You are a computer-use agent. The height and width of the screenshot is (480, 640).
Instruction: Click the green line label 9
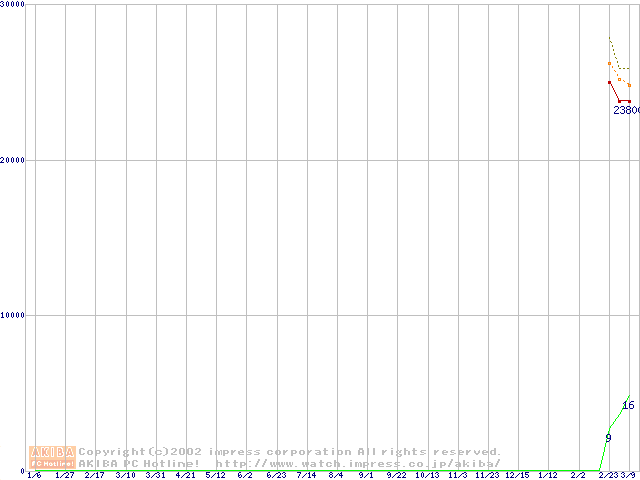(608, 438)
